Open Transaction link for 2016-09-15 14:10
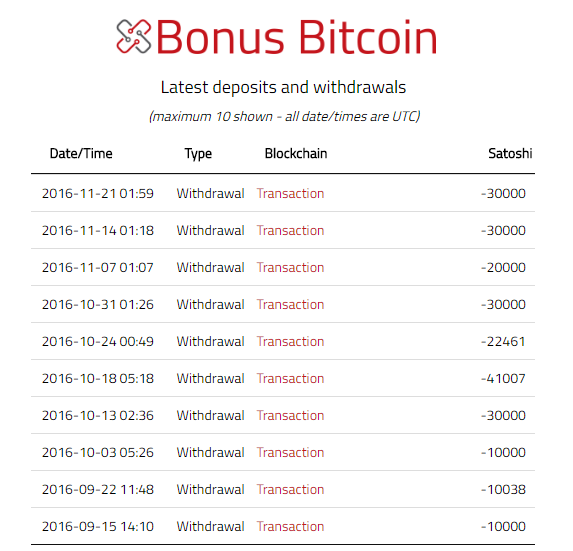 290,527
